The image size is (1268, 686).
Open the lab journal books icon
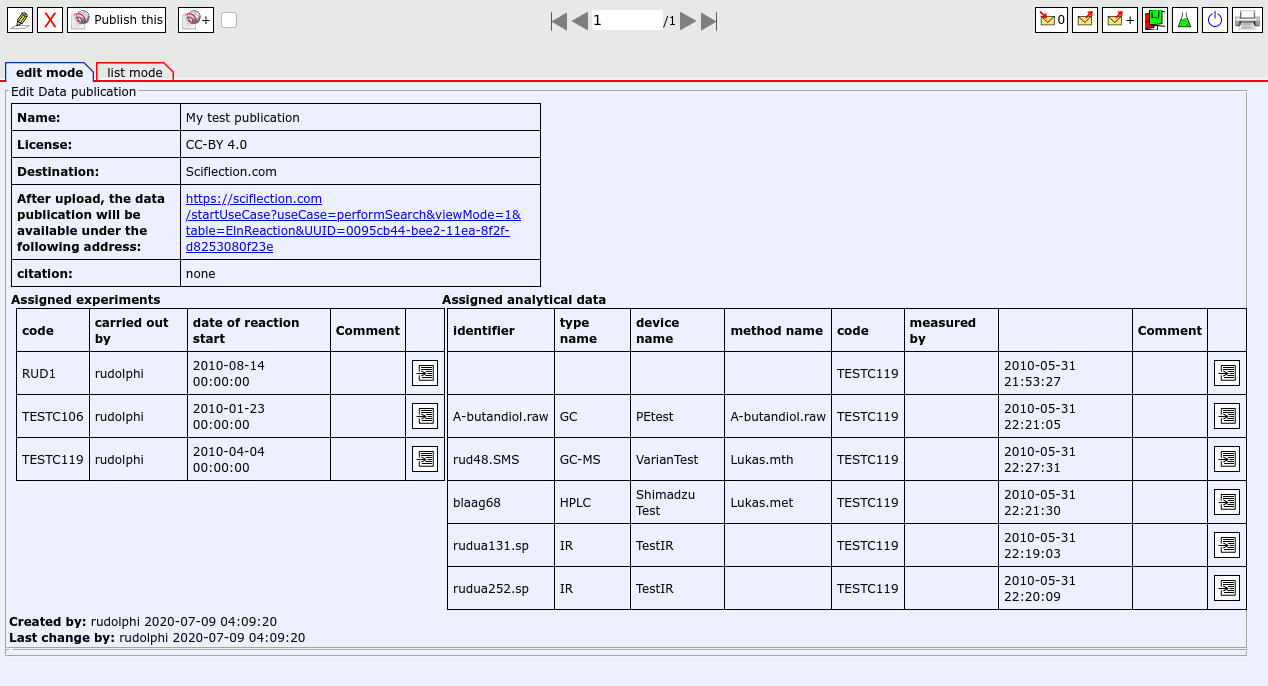click(1155, 20)
